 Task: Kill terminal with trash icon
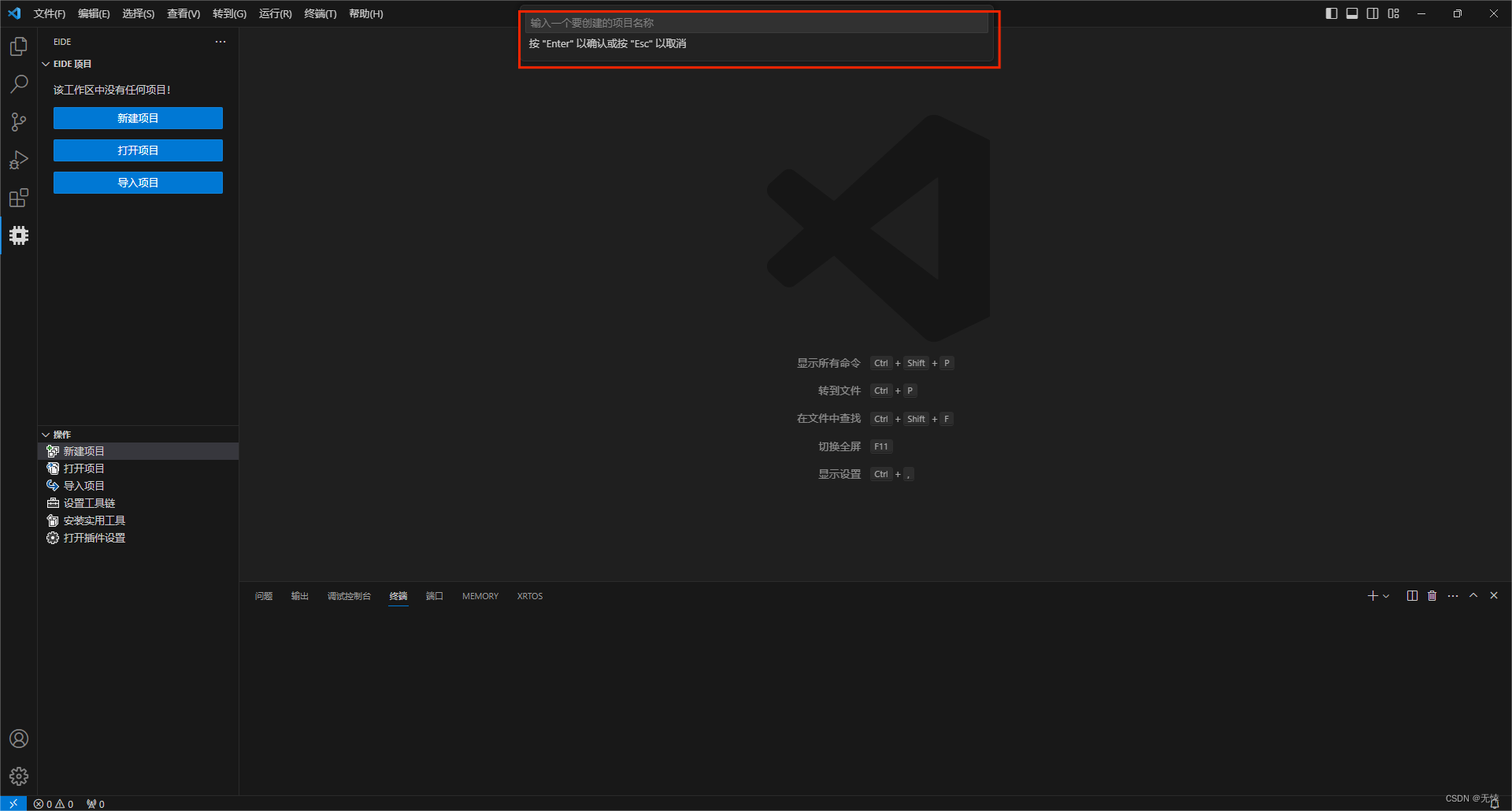(x=1432, y=596)
